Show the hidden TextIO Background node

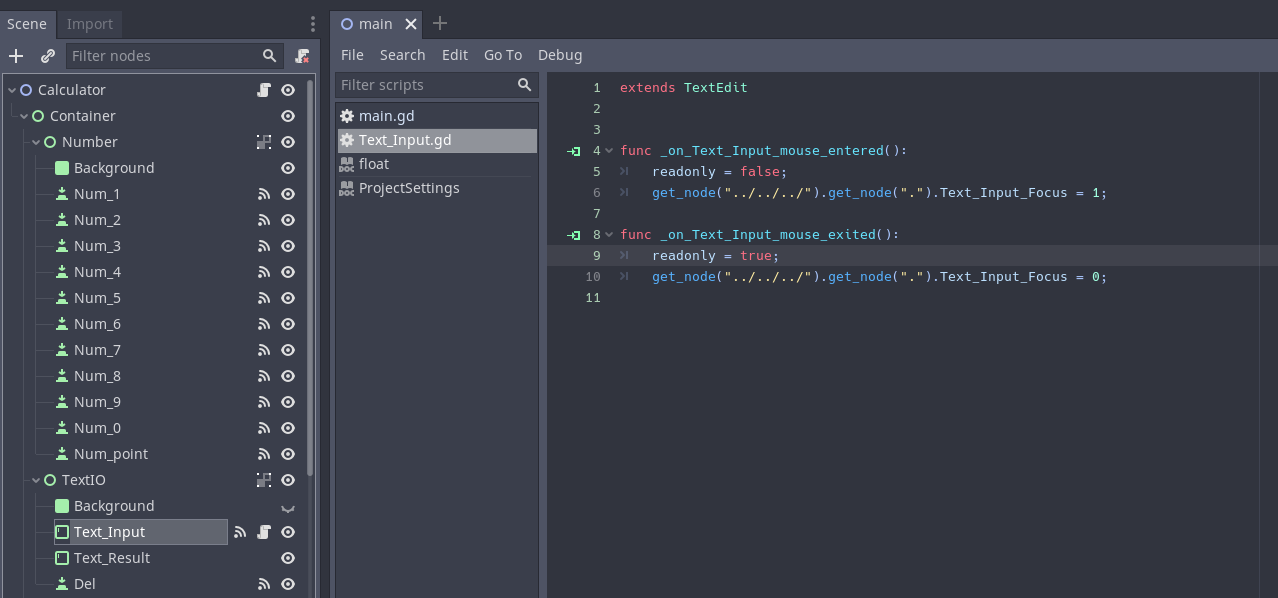(x=288, y=507)
